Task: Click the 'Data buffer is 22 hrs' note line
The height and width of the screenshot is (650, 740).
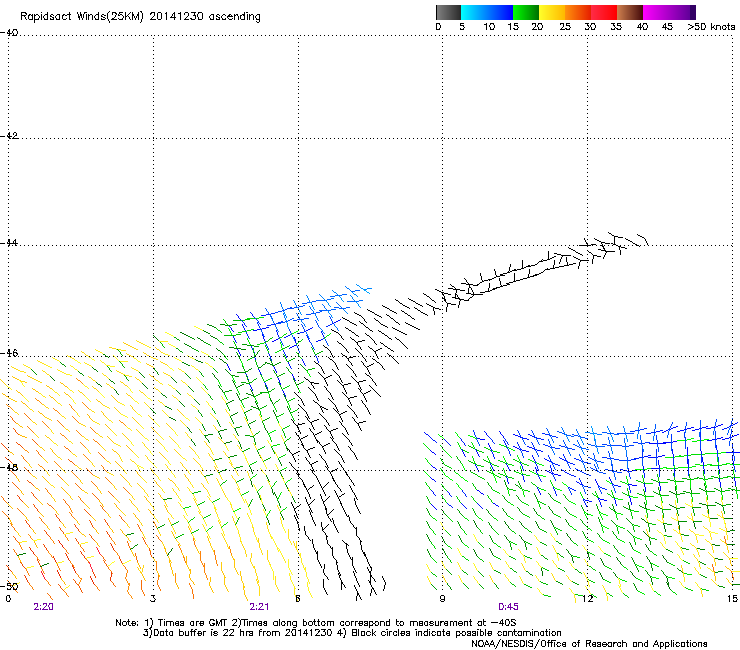Action: click(x=352, y=633)
